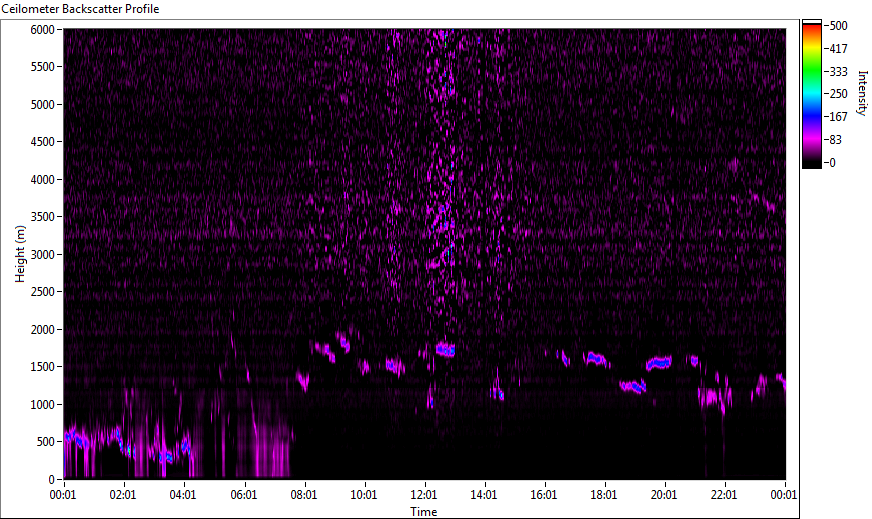
Task: Click the 12:01 time axis value
Action: coord(424,495)
